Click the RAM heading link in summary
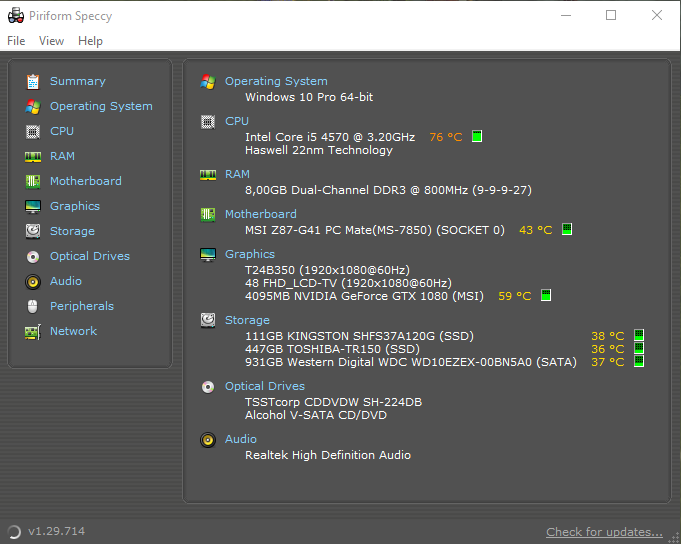The width and height of the screenshot is (681, 544). [237, 174]
